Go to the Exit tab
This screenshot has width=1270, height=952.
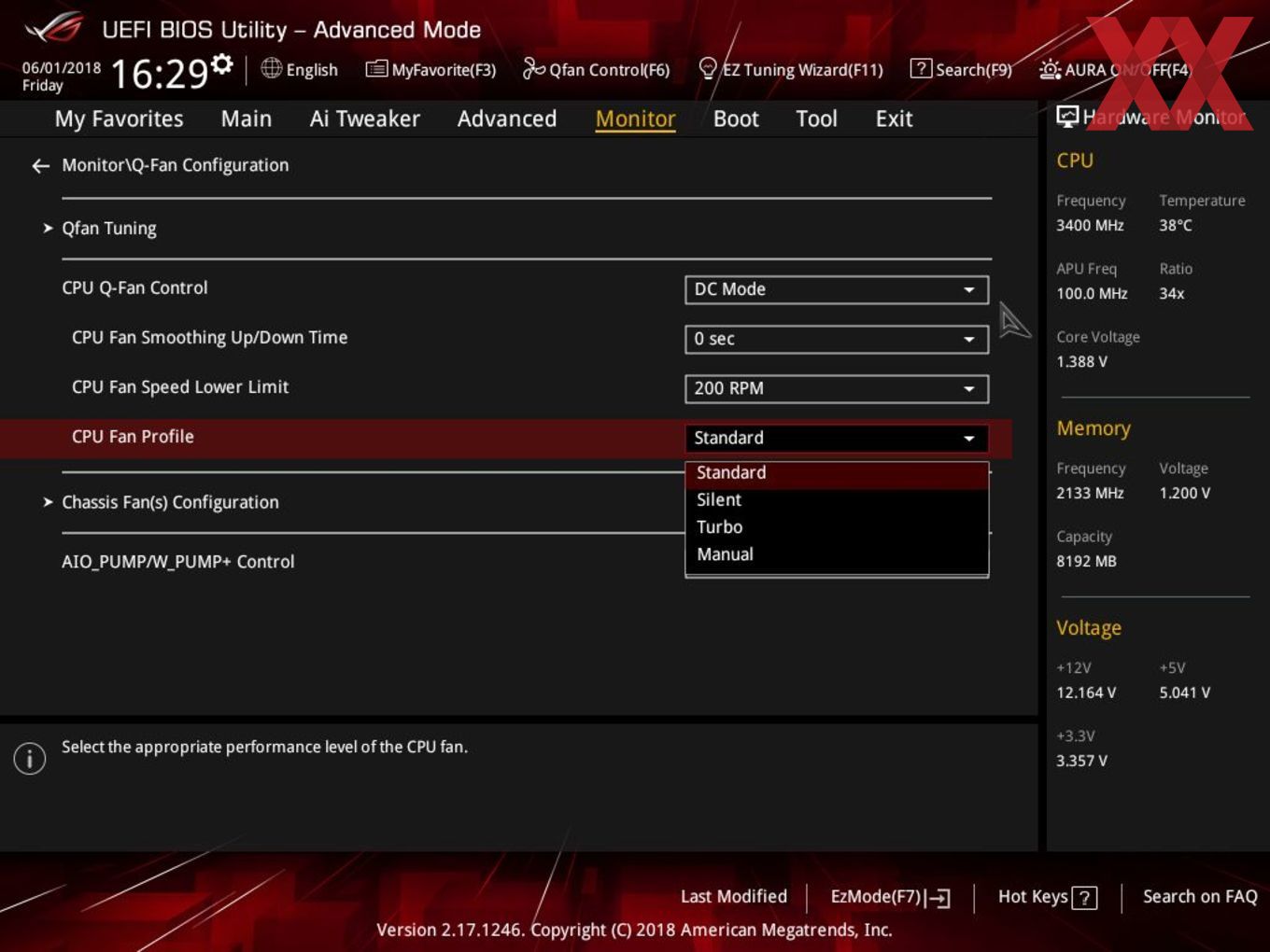pos(894,119)
